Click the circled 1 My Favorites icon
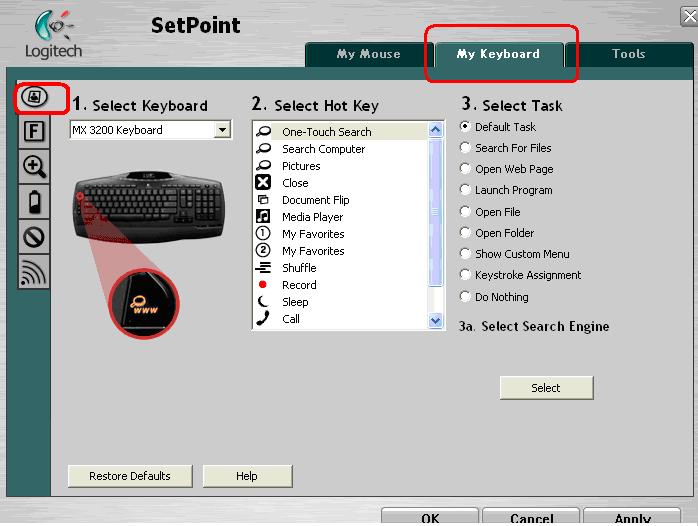Image resolution: width=698 pixels, height=526 pixels. point(263,233)
